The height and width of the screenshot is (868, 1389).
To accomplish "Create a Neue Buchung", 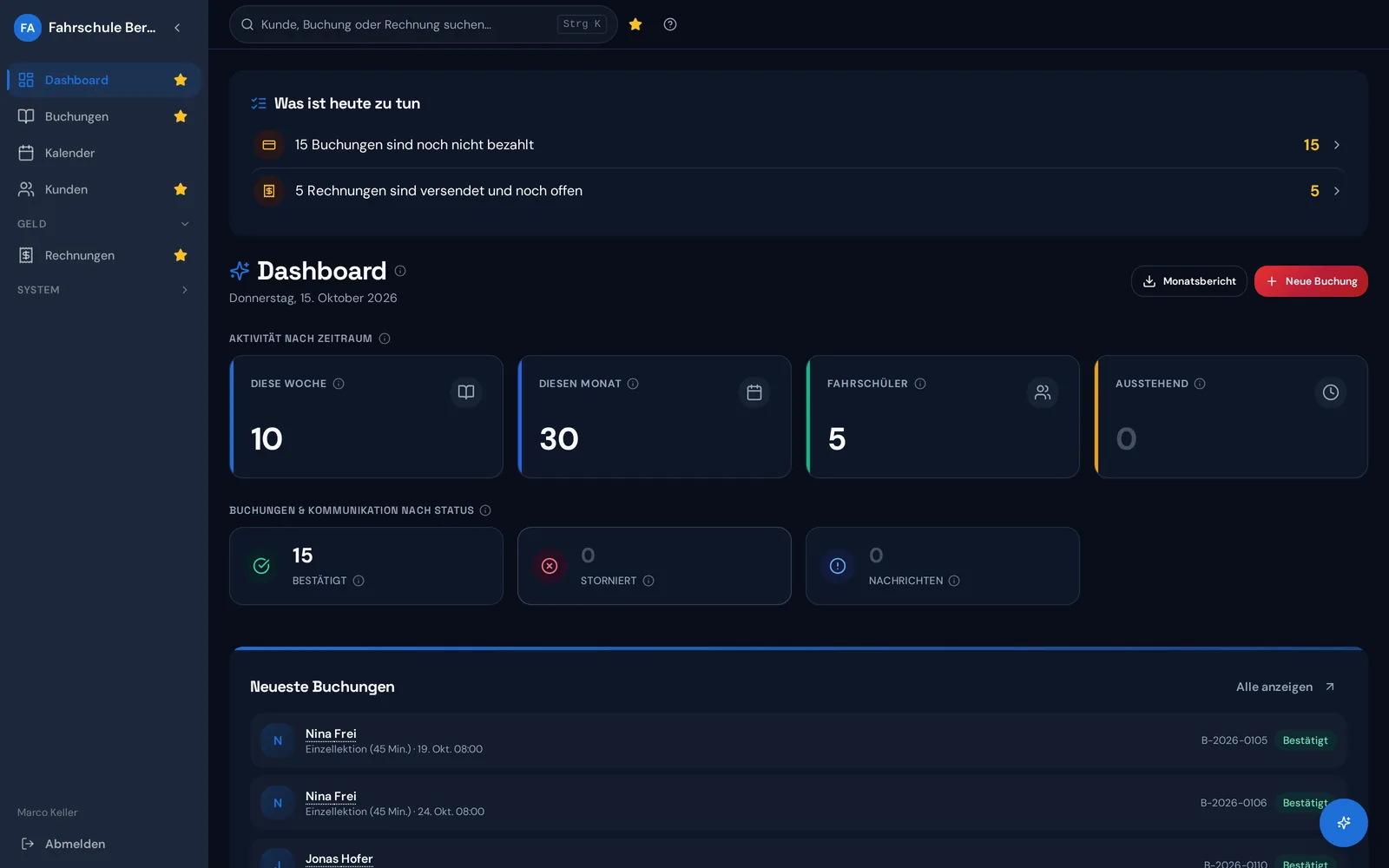I will pos(1311,281).
